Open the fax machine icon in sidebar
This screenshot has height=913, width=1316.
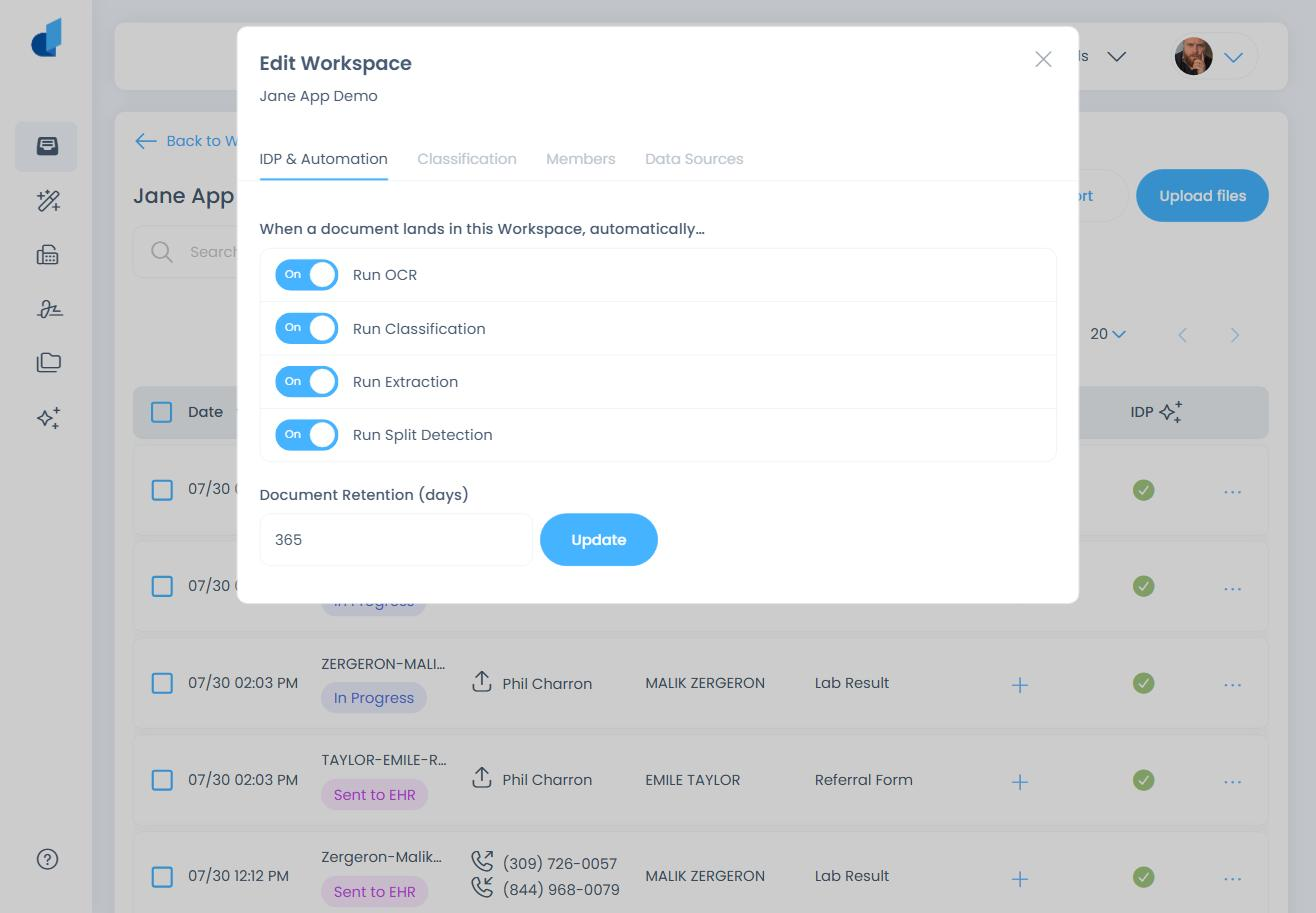(47, 255)
